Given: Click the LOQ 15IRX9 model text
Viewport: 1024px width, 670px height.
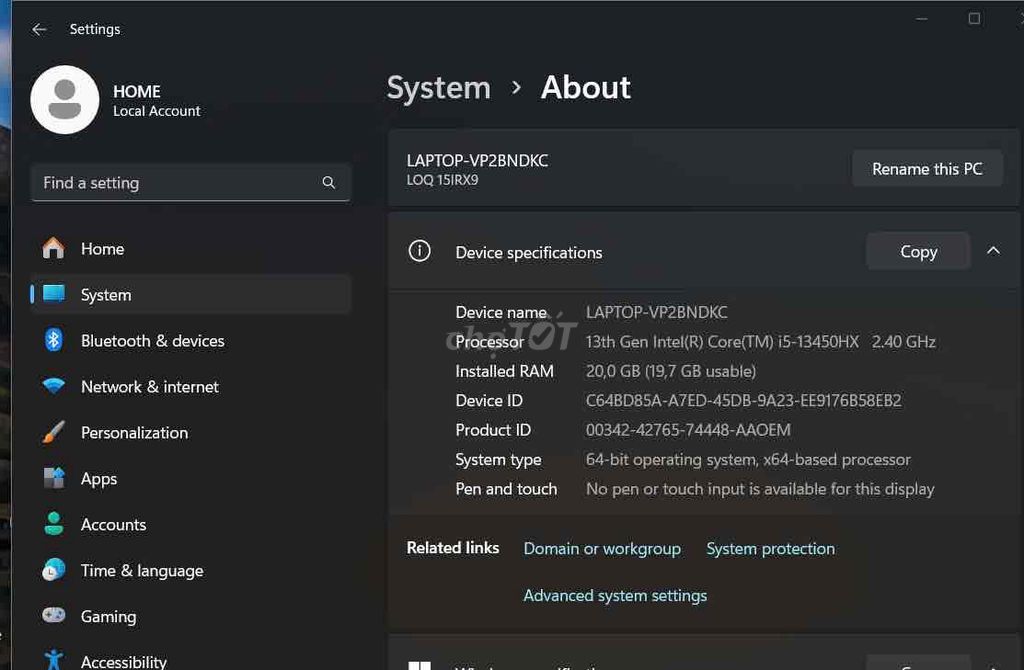Looking at the screenshot, I should (442, 180).
